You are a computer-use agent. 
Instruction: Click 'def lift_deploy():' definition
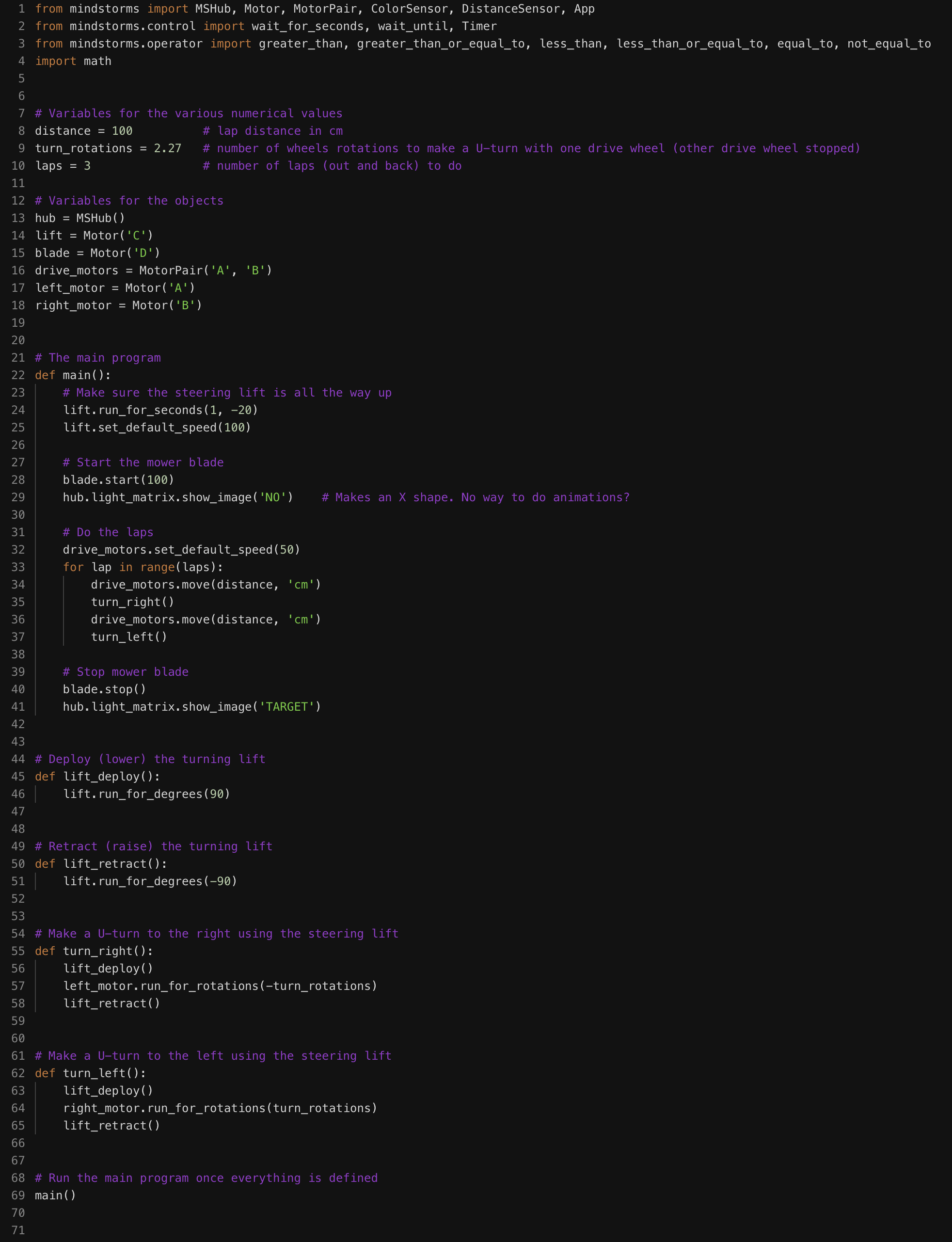click(97, 776)
